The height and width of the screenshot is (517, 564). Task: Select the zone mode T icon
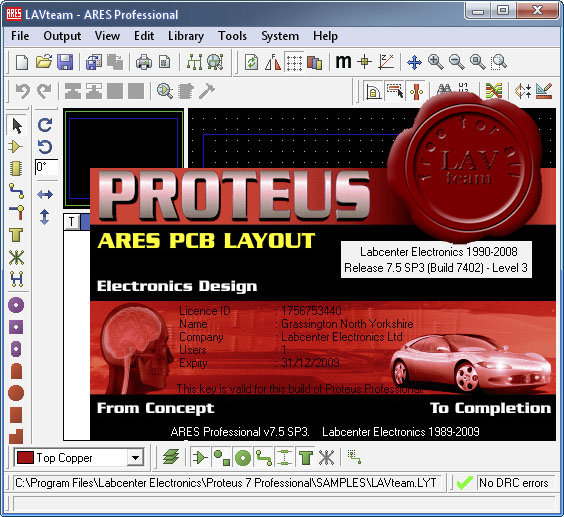[16, 235]
